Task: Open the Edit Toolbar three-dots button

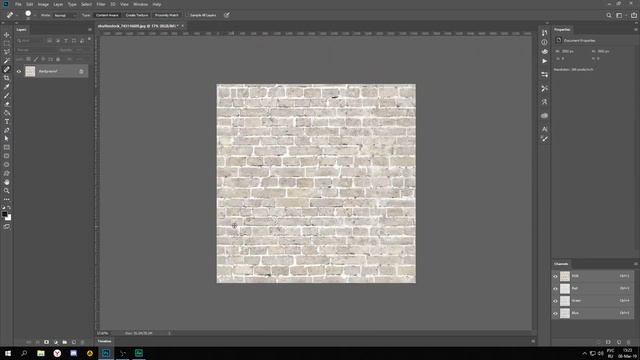Action: pos(7,199)
